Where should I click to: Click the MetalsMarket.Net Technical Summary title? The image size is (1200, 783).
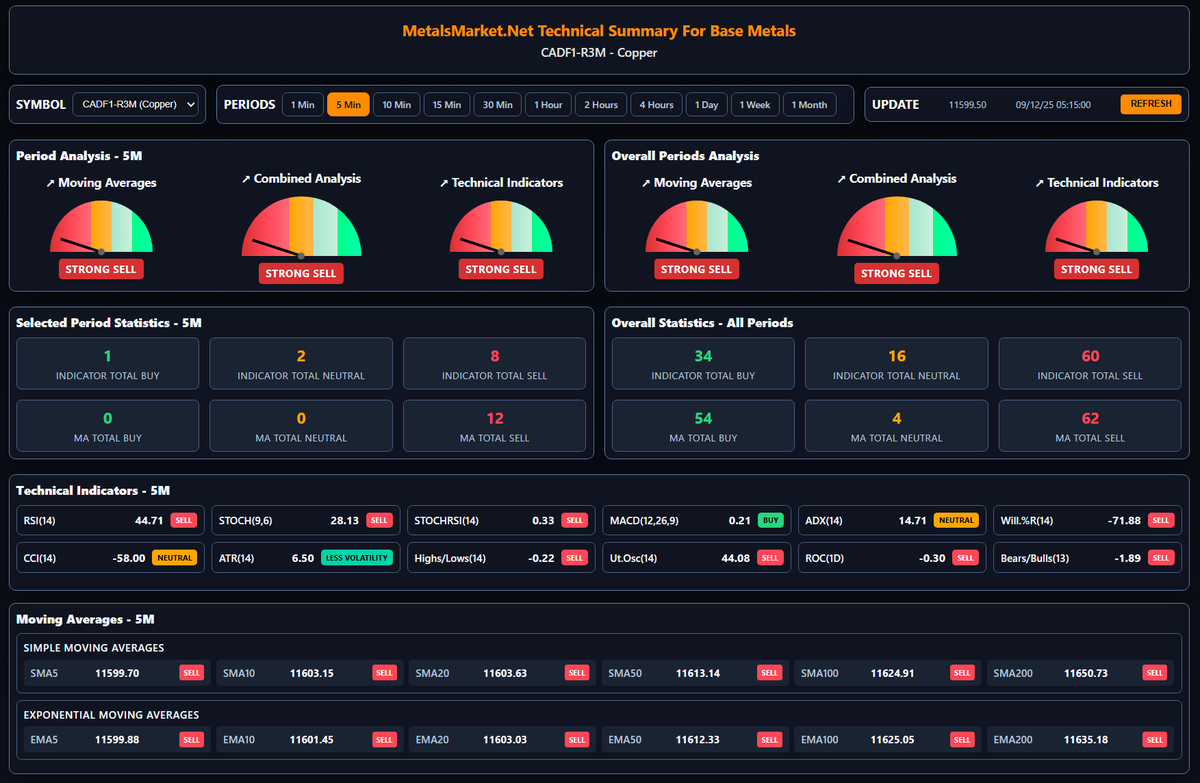click(x=599, y=31)
